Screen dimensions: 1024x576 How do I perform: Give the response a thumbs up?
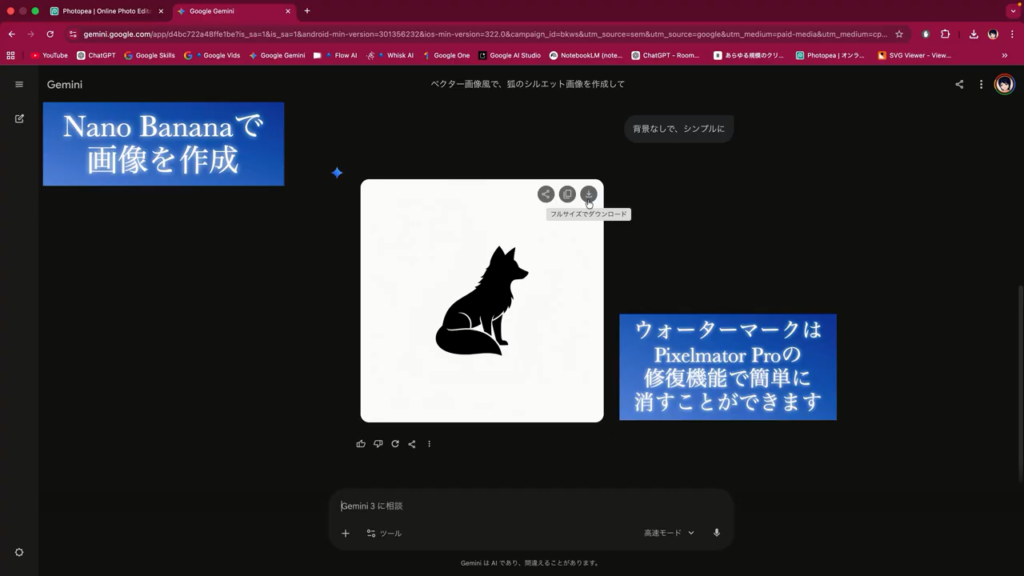tap(361, 444)
